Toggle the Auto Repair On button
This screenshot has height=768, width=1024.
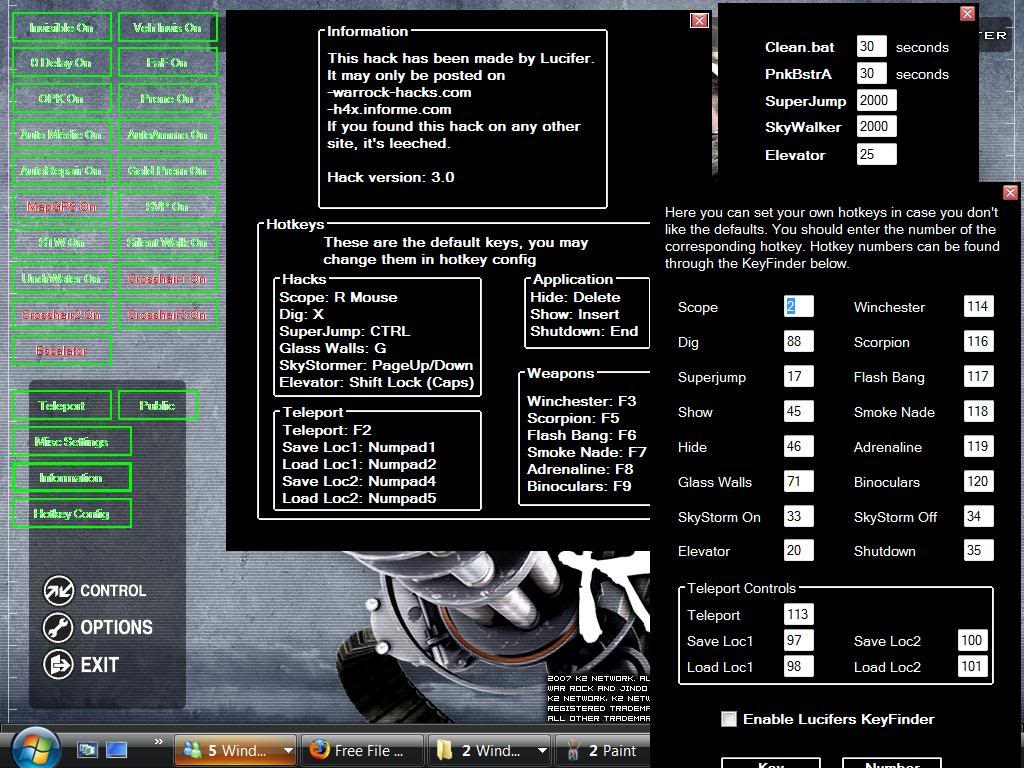pyautogui.click(x=61, y=170)
